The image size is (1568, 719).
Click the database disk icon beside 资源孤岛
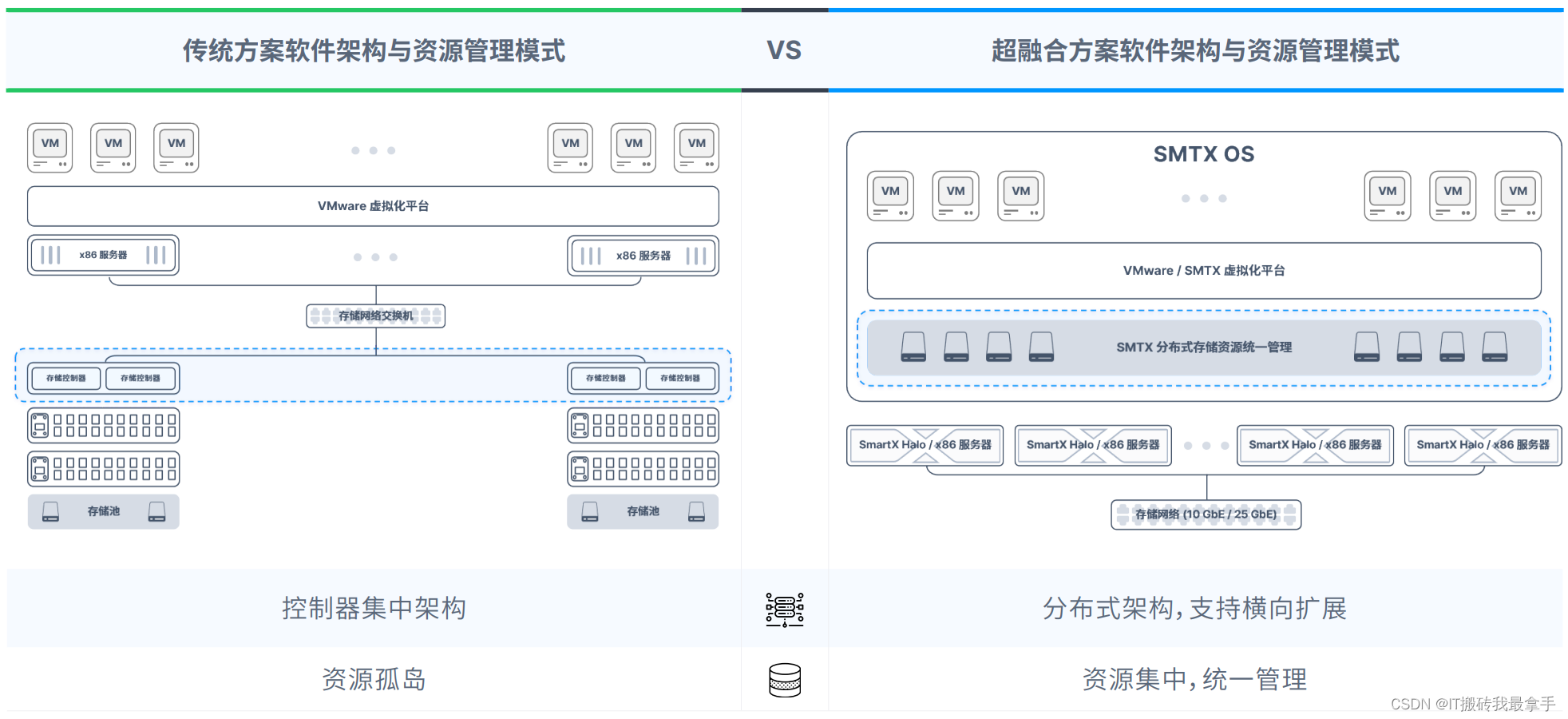coord(785,681)
